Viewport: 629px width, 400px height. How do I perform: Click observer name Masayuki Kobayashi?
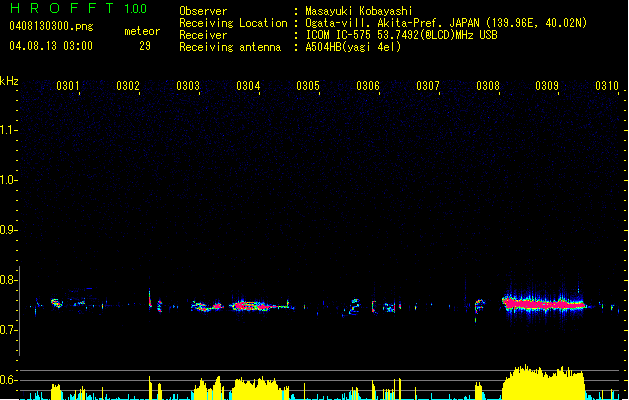click(x=359, y=11)
